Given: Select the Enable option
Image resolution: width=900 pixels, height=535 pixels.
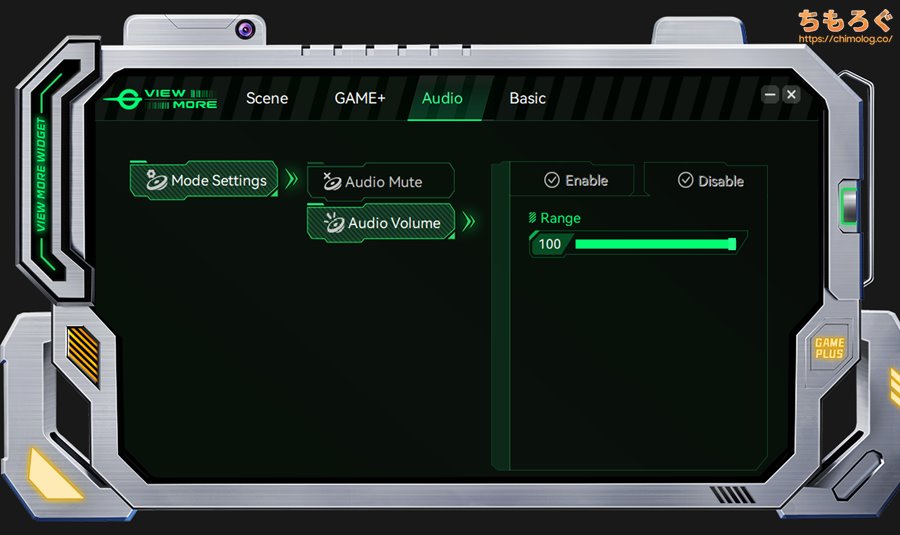Looking at the screenshot, I should [575, 180].
